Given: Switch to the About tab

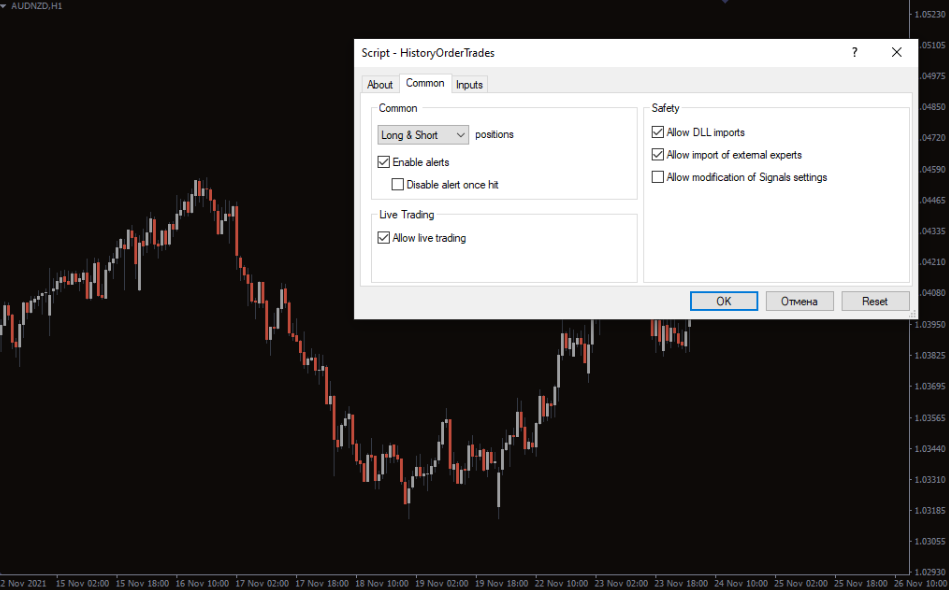Looking at the screenshot, I should (x=379, y=85).
